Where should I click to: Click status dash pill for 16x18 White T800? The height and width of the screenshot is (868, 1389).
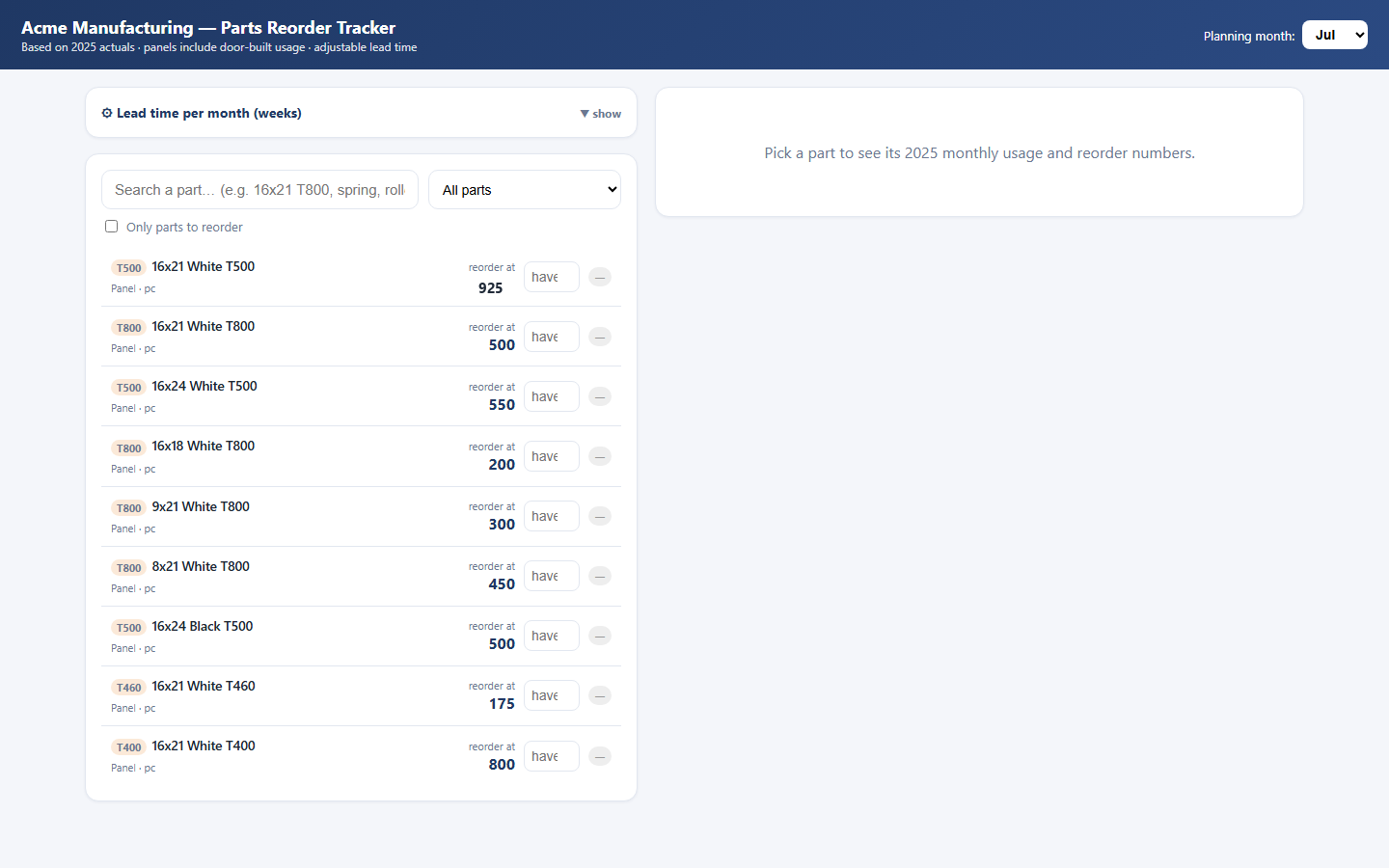[x=600, y=456]
